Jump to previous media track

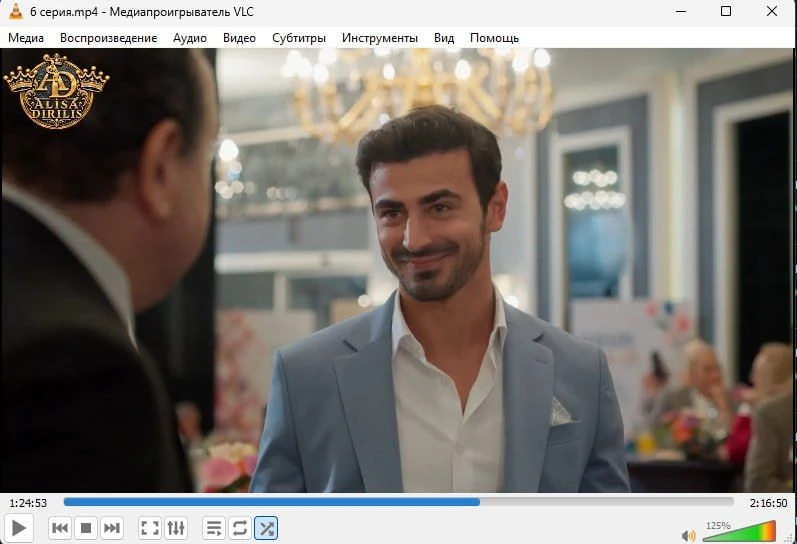pos(60,528)
